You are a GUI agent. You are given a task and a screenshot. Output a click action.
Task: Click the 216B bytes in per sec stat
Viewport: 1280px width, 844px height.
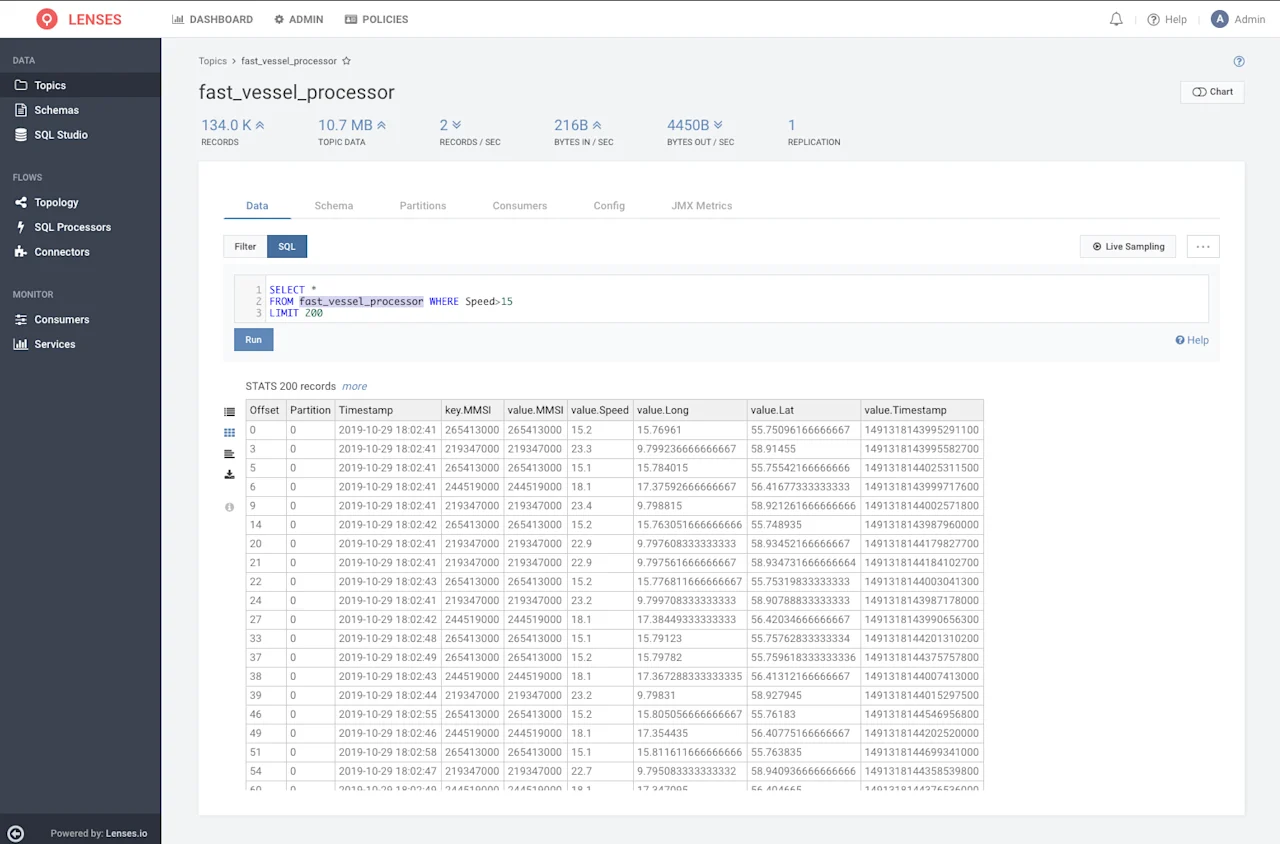coord(584,131)
